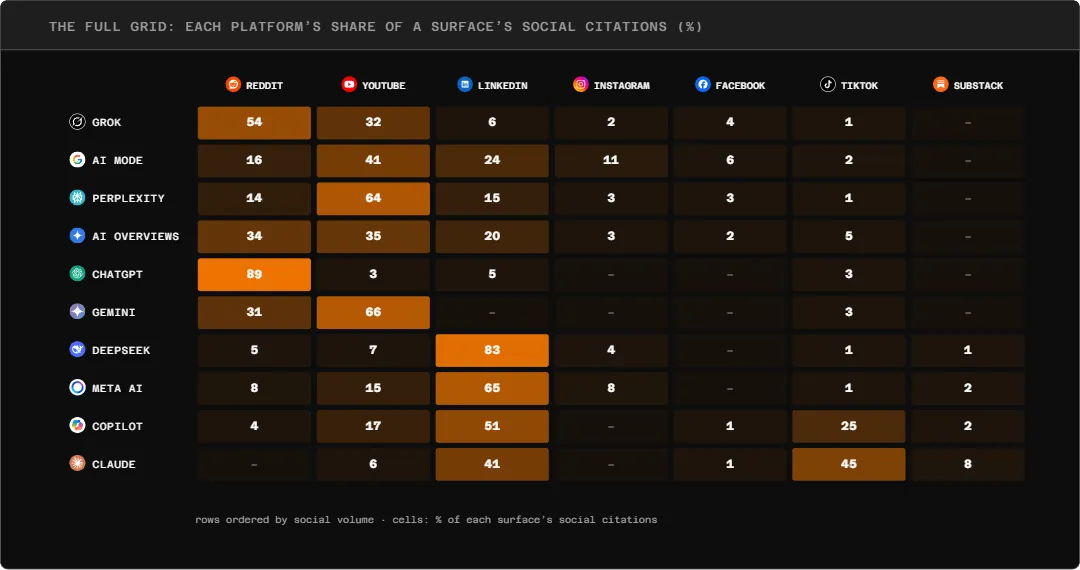The image size is (1080, 570).
Task: Click the COPILOT row label
Action: [x=118, y=426]
